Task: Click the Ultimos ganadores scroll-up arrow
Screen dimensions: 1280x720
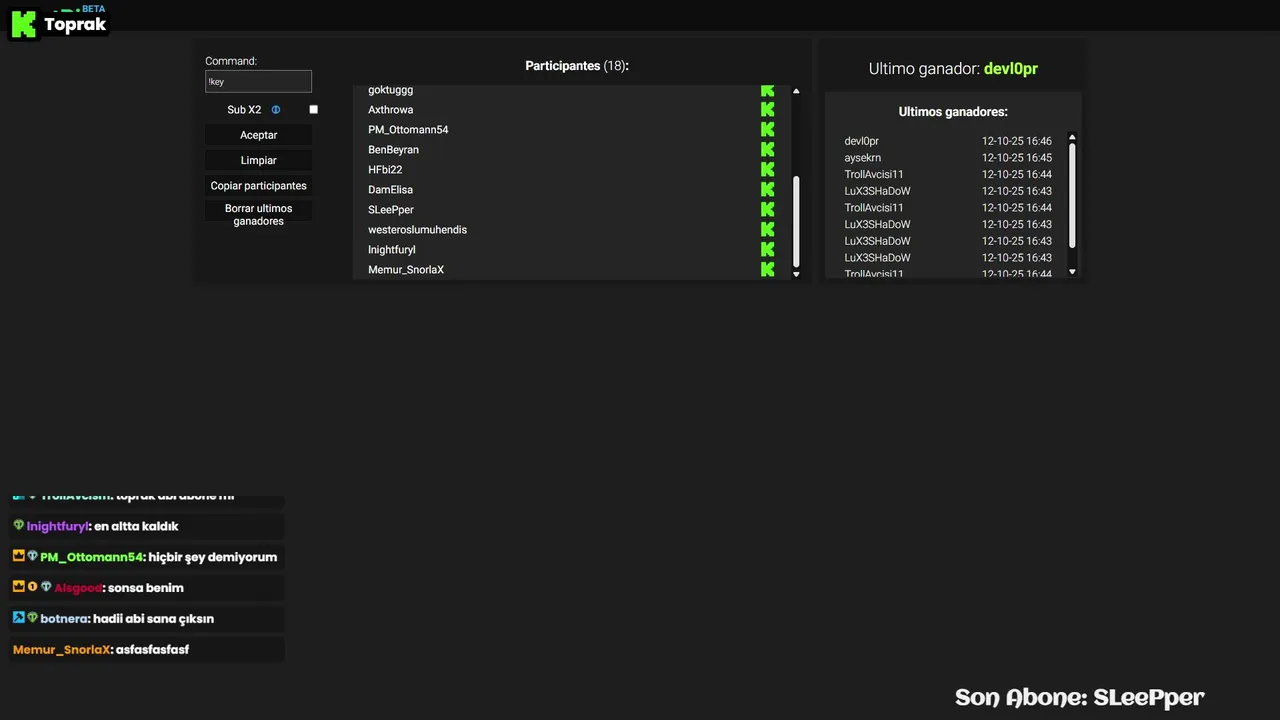Action: [x=1072, y=138]
